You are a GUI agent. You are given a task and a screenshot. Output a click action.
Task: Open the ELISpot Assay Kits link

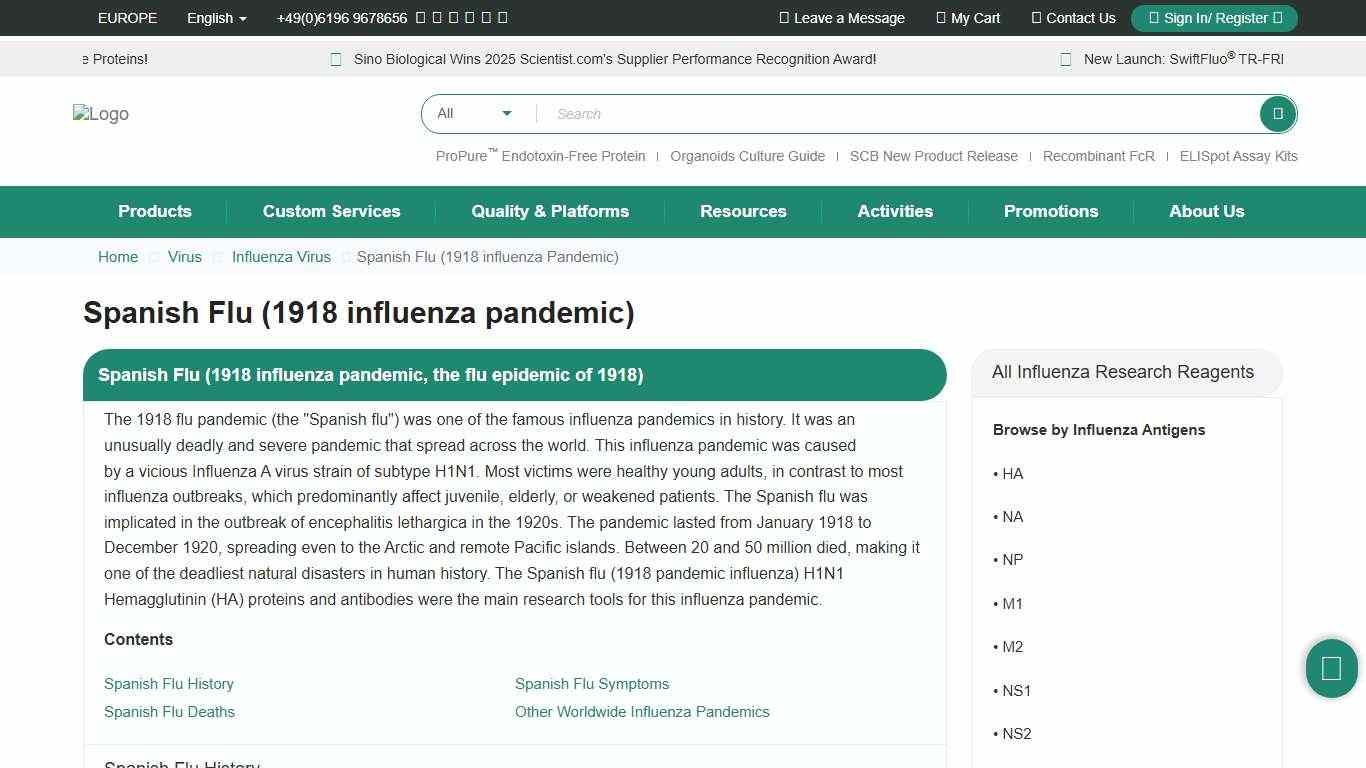click(1238, 156)
